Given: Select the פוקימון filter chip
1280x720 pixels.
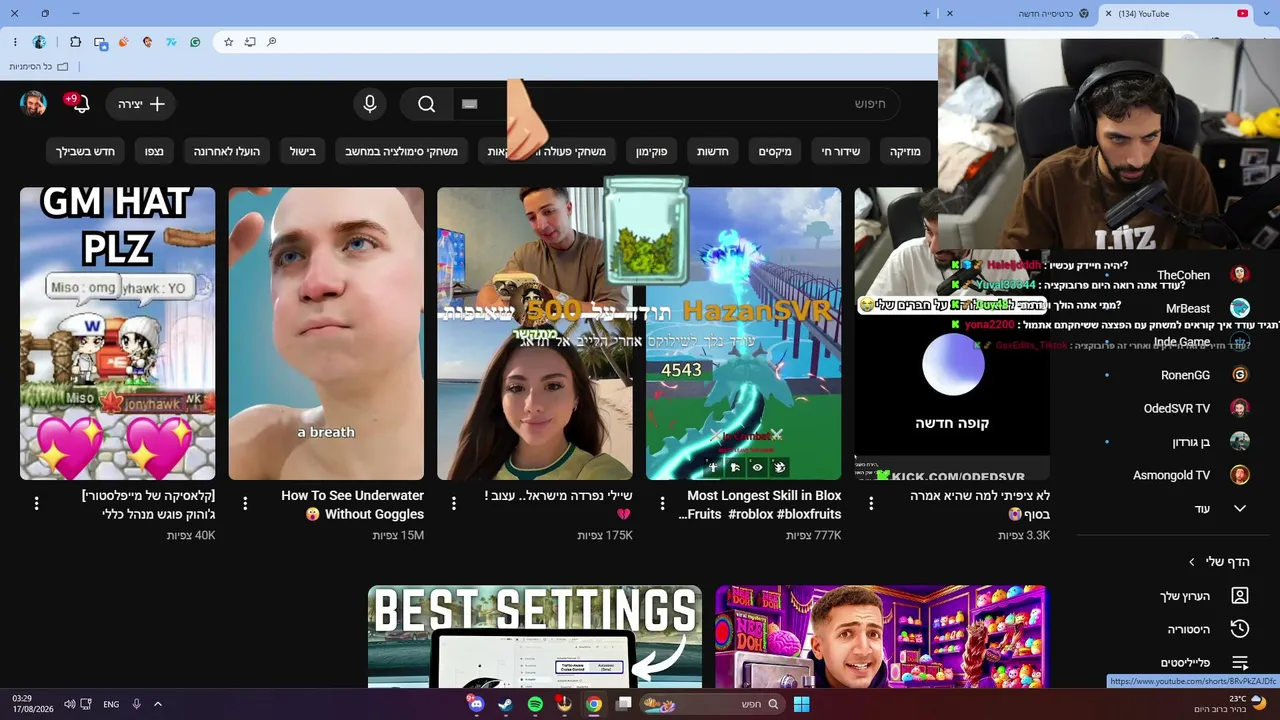Looking at the screenshot, I should click(651, 152).
